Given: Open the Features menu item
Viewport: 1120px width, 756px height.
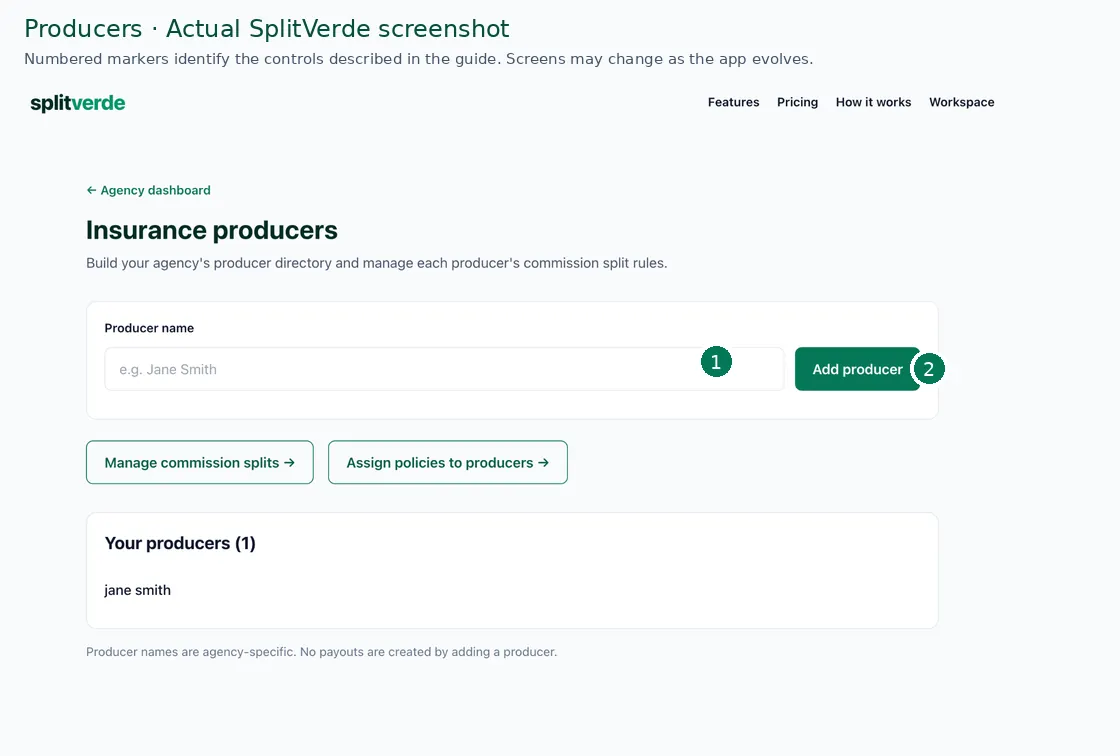Looking at the screenshot, I should pos(733,102).
